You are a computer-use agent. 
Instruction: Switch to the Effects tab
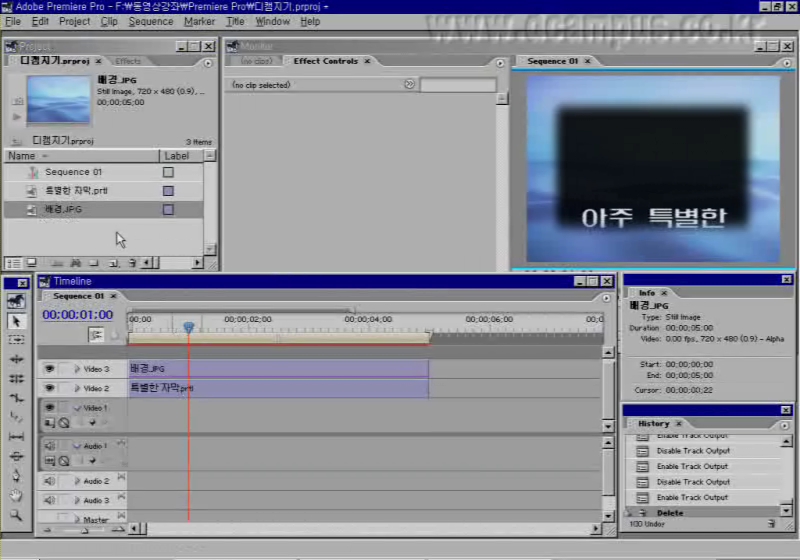[128, 61]
